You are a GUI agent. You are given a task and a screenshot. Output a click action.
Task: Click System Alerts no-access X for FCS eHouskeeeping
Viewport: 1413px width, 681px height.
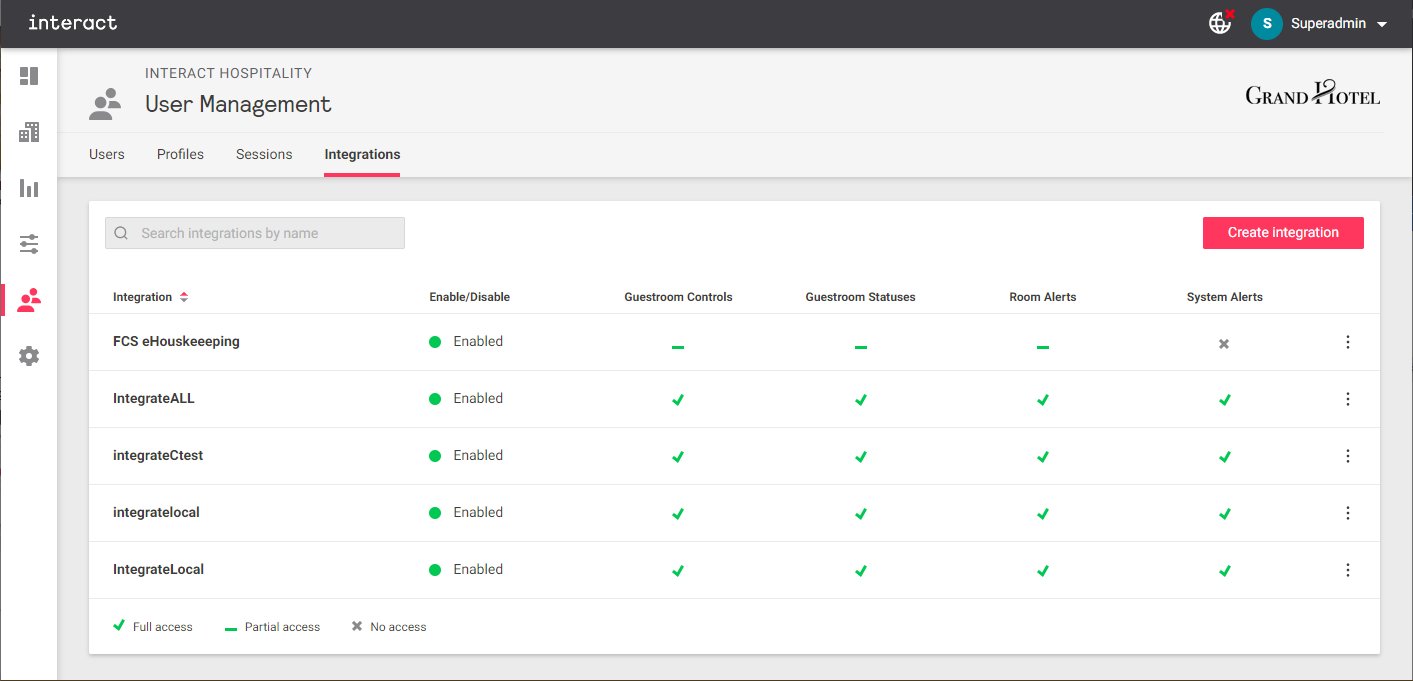[x=1224, y=343]
